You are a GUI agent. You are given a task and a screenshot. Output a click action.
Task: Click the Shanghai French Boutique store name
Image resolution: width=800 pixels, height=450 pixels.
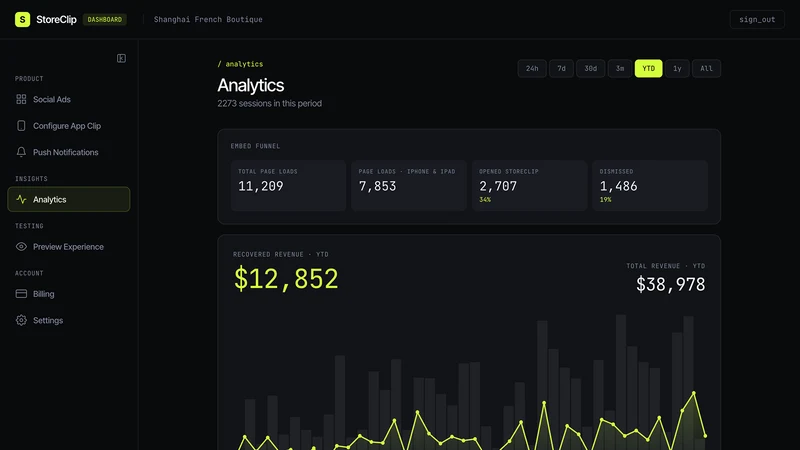208,19
